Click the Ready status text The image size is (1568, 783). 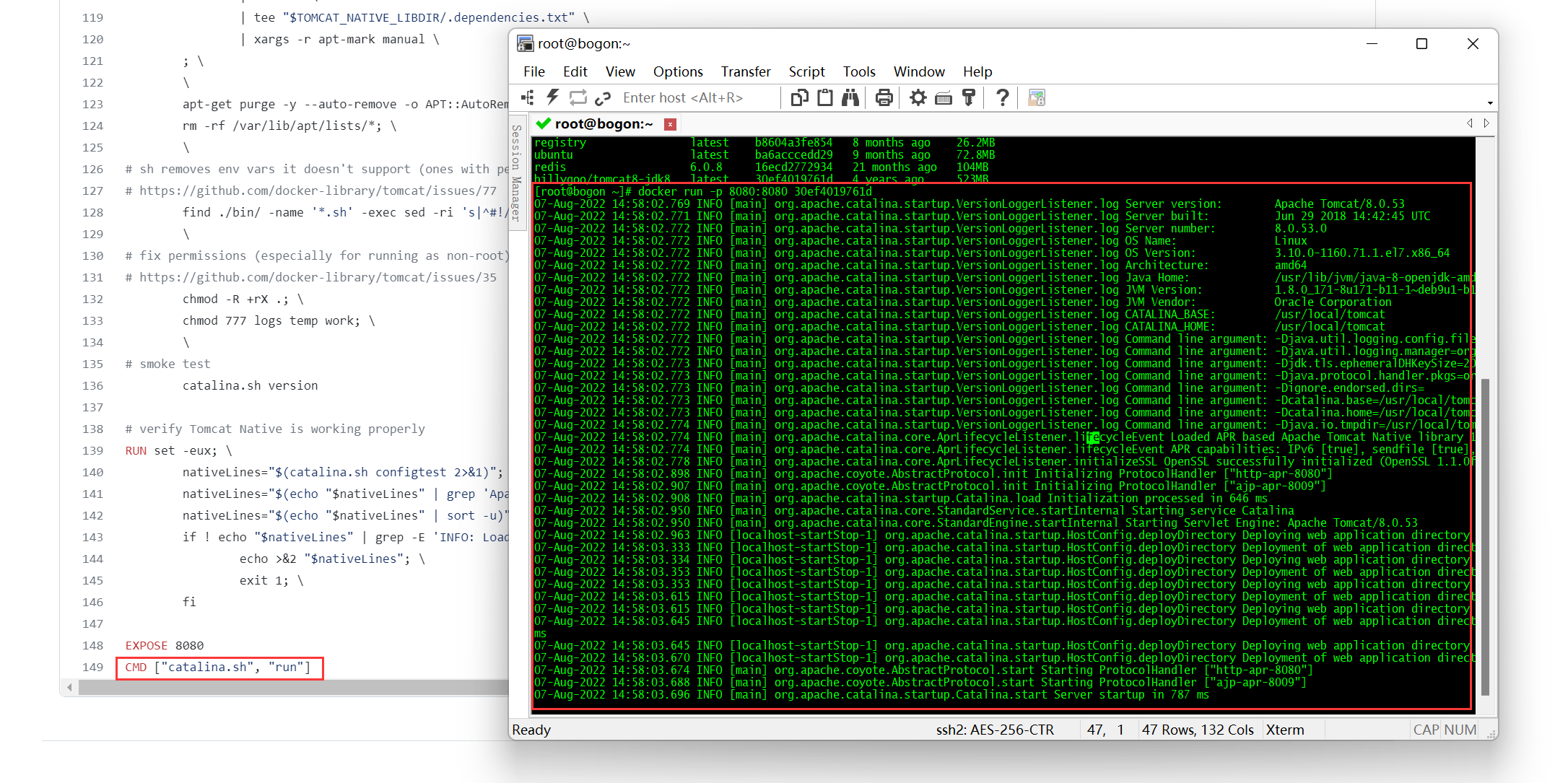(531, 730)
